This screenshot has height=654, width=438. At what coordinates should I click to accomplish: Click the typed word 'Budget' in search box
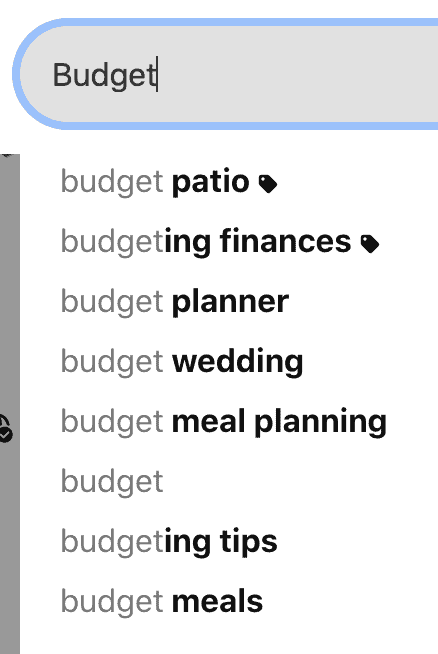[104, 76]
